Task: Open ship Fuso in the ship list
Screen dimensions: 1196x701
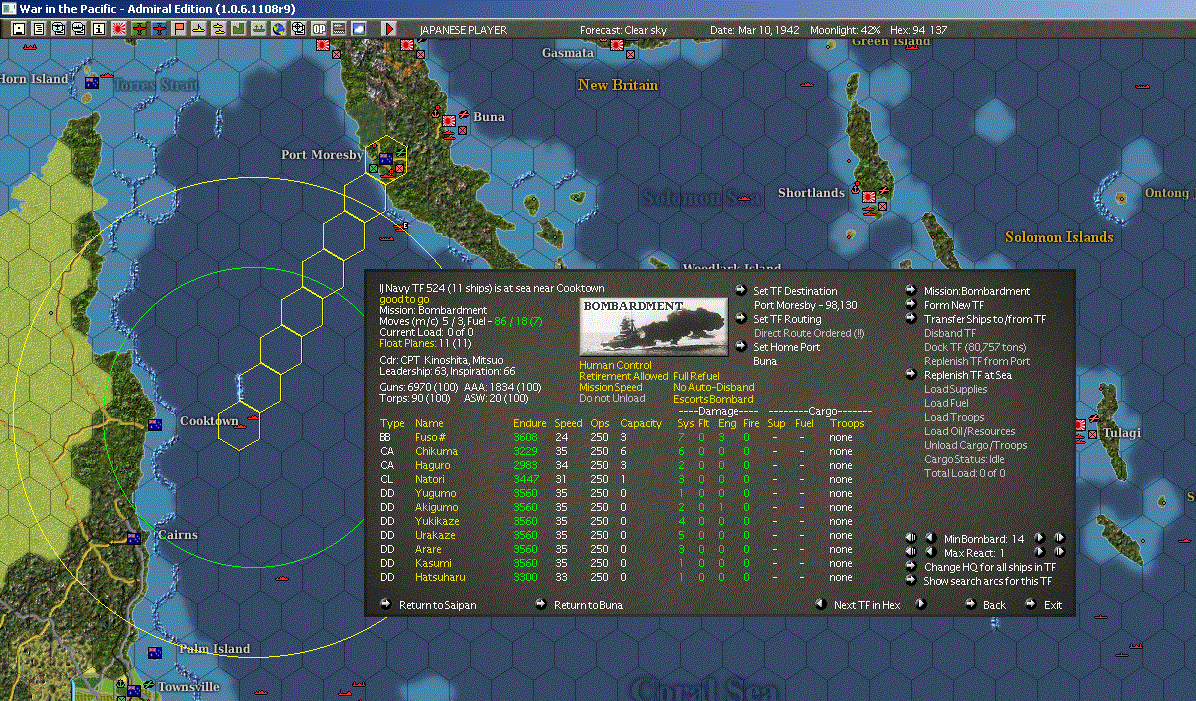Action: pos(429,437)
